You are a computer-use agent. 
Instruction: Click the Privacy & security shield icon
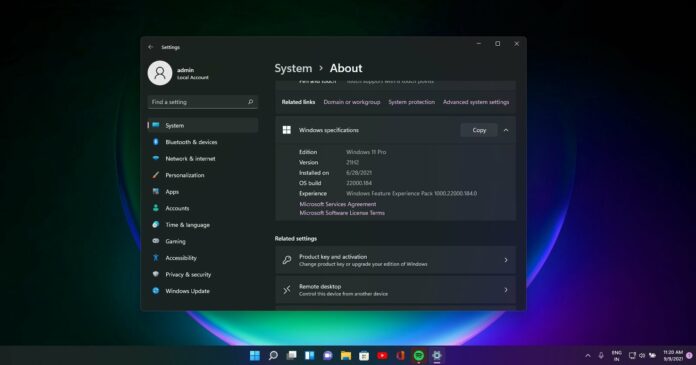[x=155, y=274]
